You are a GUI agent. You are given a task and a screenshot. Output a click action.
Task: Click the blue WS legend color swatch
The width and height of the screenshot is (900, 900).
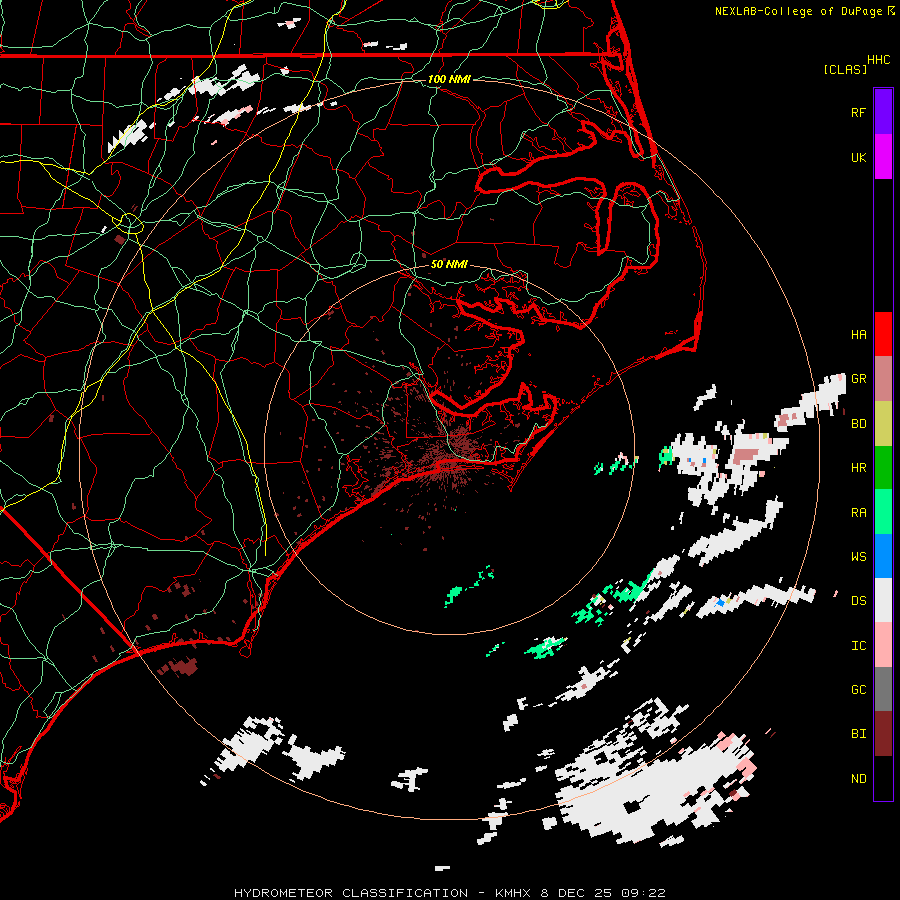point(883,556)
